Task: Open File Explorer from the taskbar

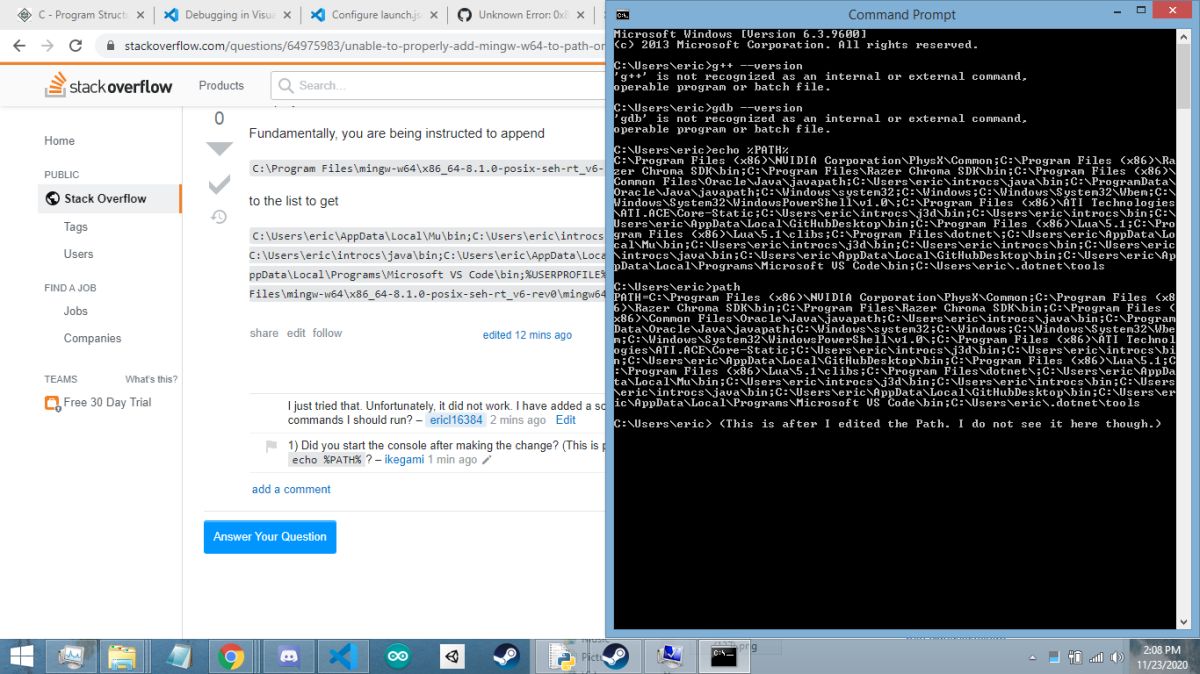Action: point(121,657)
